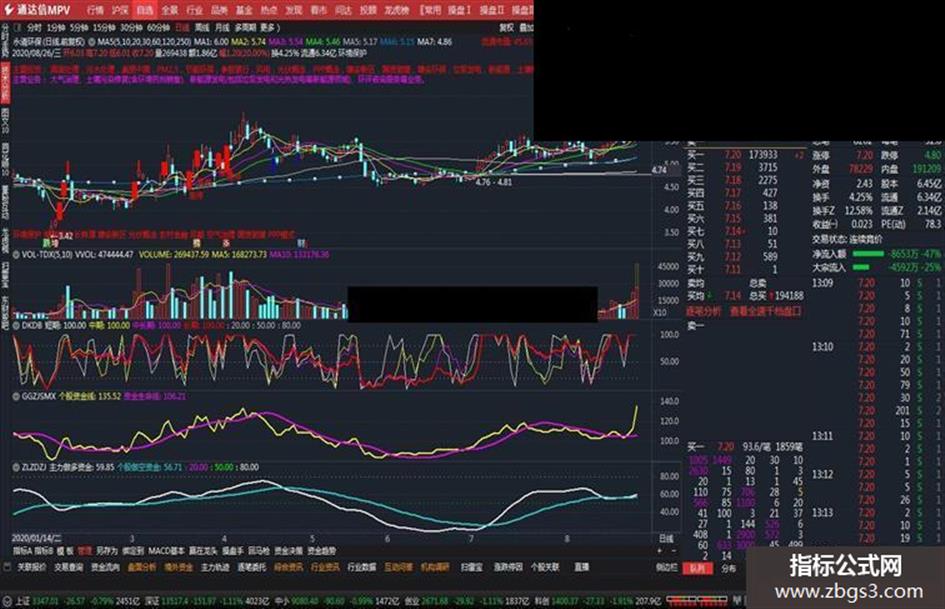The image size is (945, 609).
Task: Open the 资金流向 bottom tab
Action: point(105,567)
